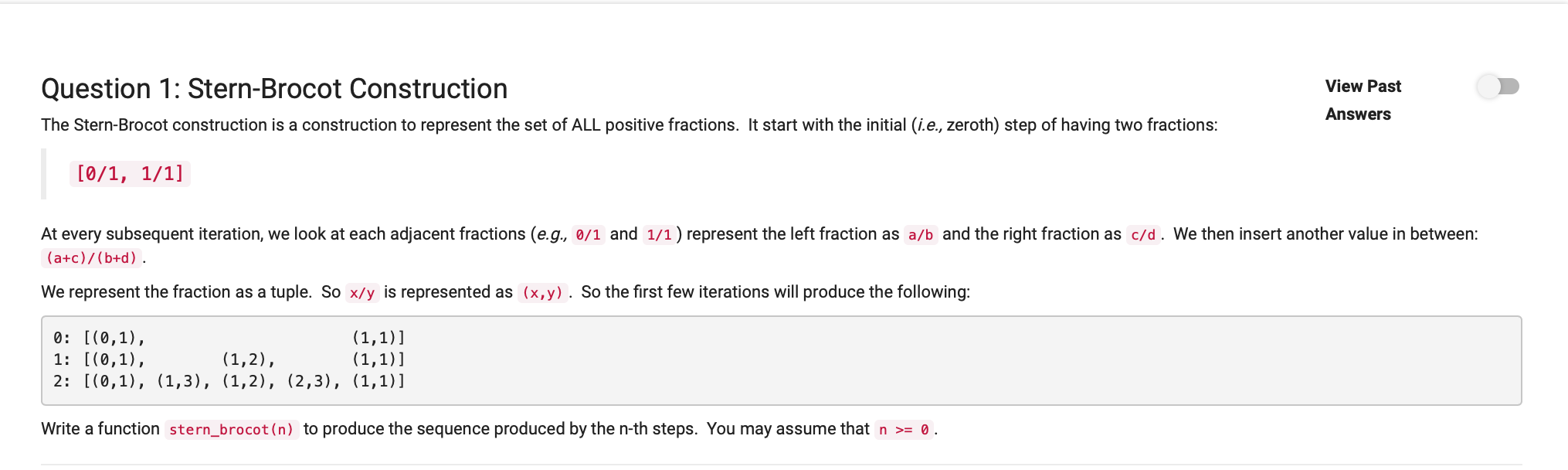This screenshot has height=470, width=1568.
Task: Select the (x,y) tuple code
Action: (543, 292)
